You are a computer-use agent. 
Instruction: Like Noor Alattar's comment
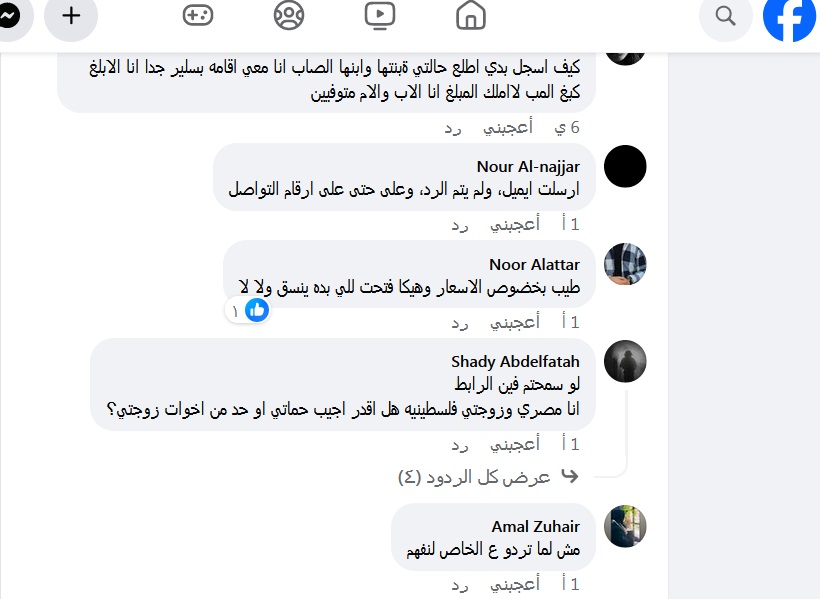515,322
